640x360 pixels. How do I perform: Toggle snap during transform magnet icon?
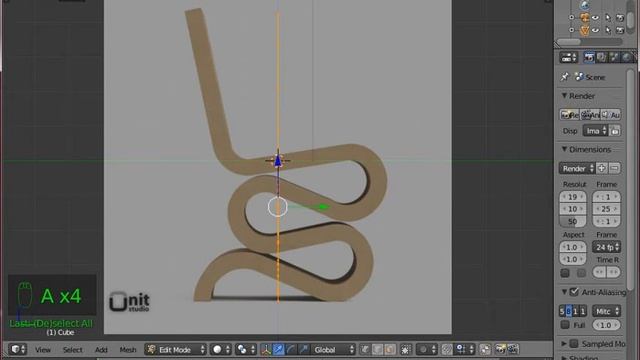447,349
